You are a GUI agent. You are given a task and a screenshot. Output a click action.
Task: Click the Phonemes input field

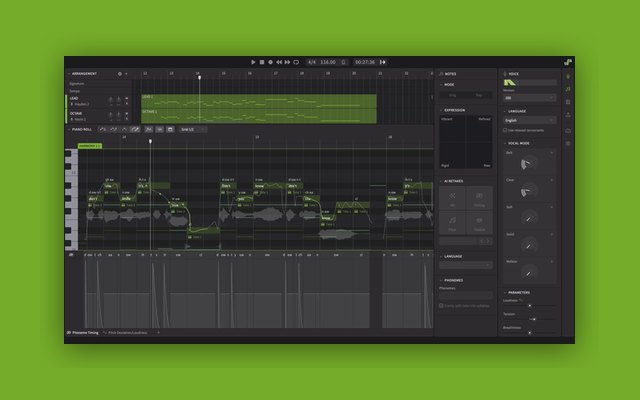(466, 295)
